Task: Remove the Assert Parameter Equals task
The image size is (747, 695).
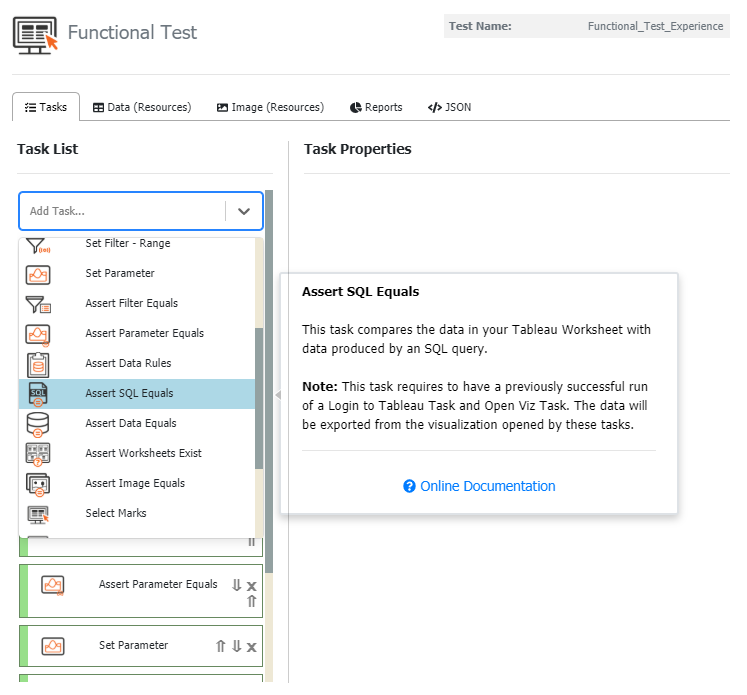Action: click(252, 586)
